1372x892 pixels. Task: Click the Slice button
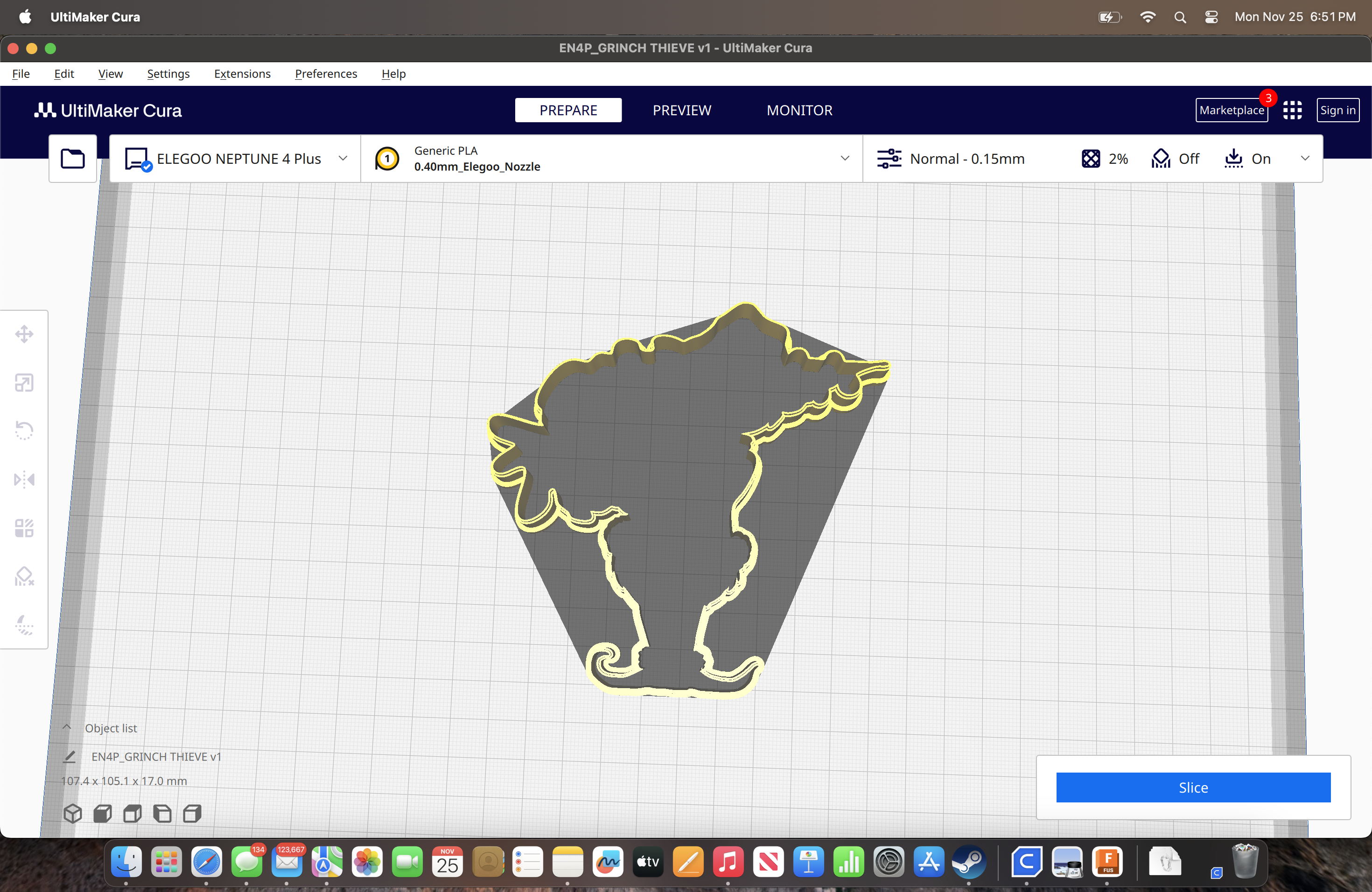1193,787
